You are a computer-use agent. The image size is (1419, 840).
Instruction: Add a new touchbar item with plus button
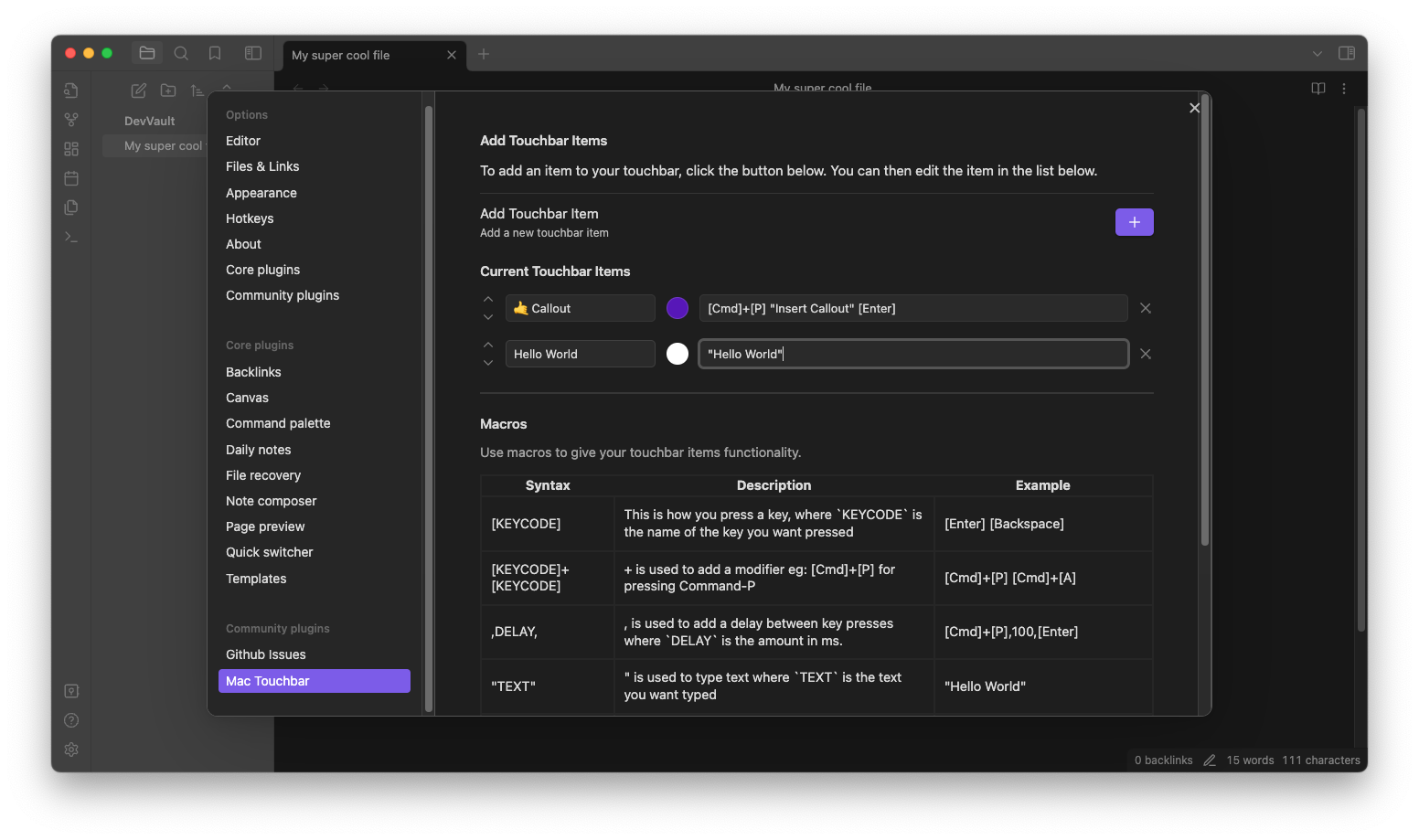(x=1134, y=221)
